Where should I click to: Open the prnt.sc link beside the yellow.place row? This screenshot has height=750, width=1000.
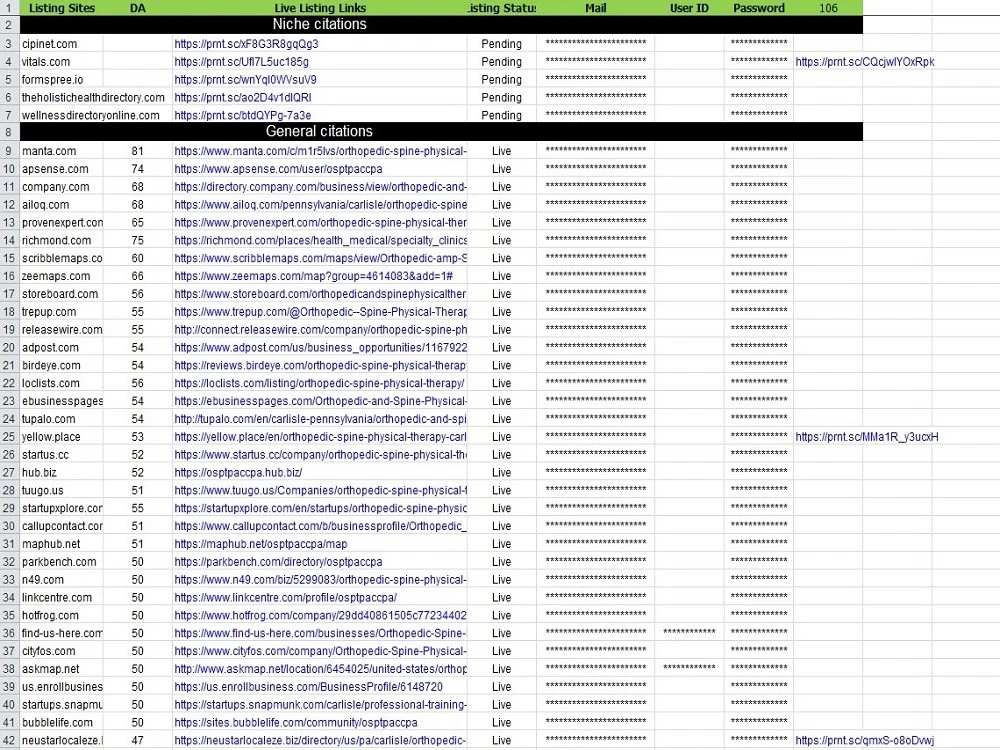[867, 437]
